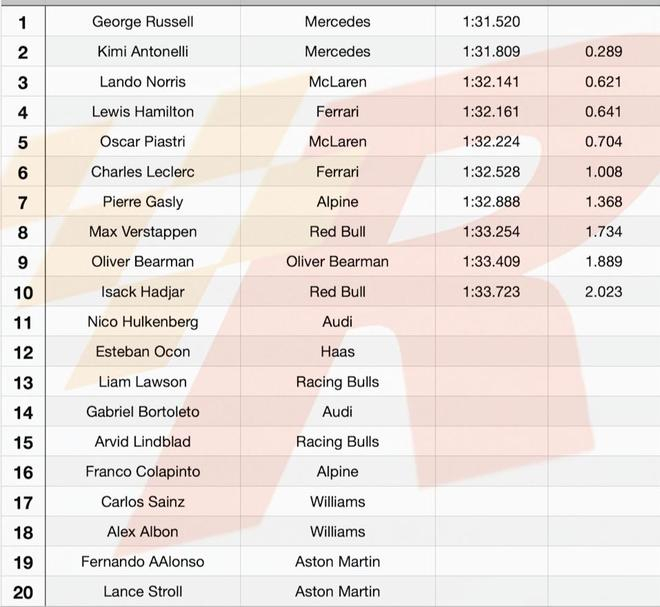The height and width of the screenshot is (607, 660).
Task: Select the Alex Albon name cell
Action: (x=143, y=531)
